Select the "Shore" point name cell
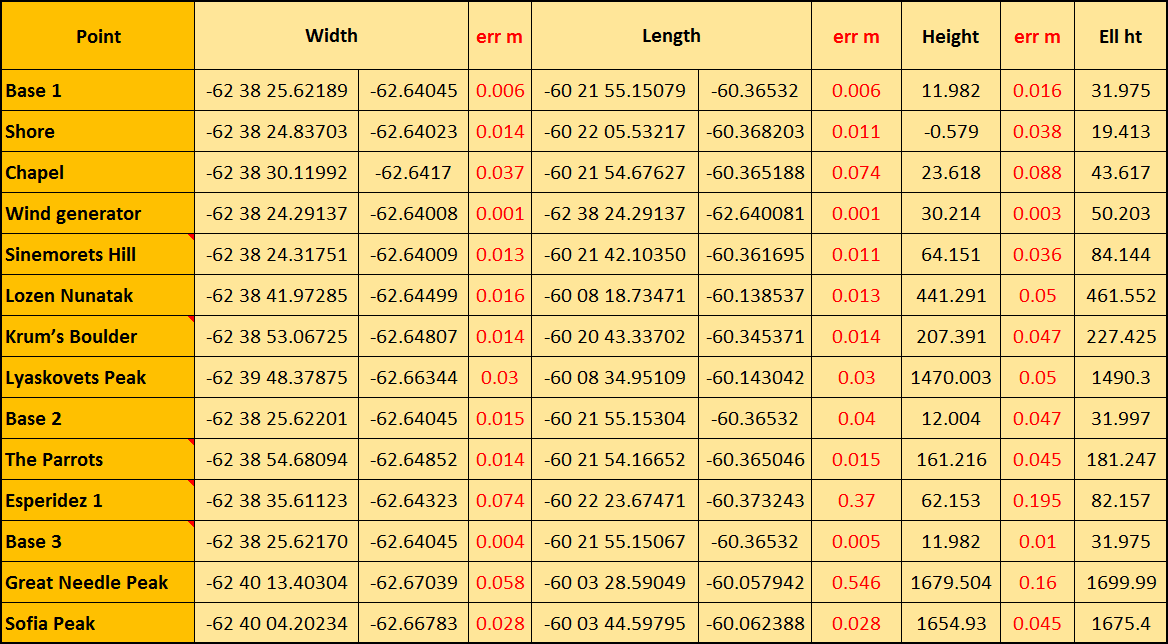Viewport: 1168px width, 644px height. 30,132
